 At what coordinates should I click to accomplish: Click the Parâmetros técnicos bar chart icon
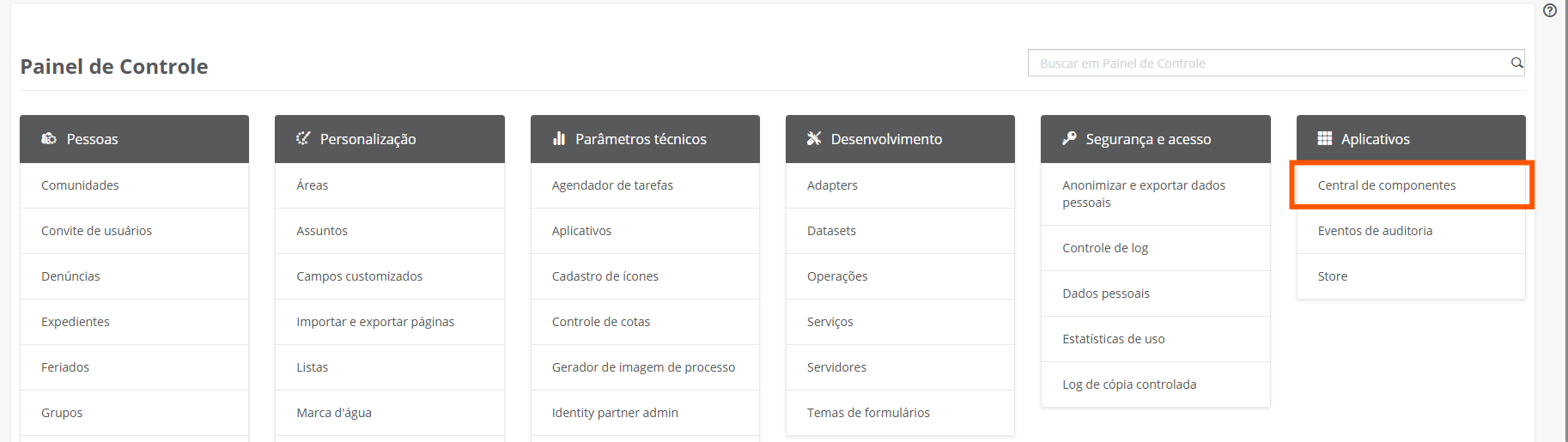[x=559, y=139]
